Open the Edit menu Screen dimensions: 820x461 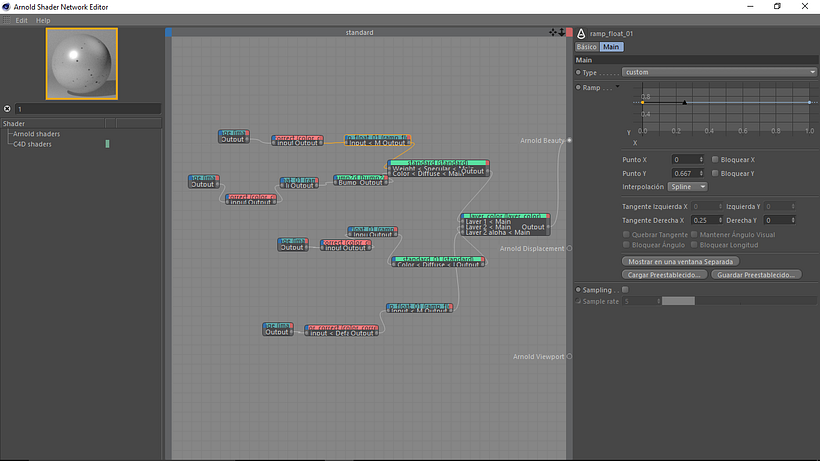[x=21, y=20]
